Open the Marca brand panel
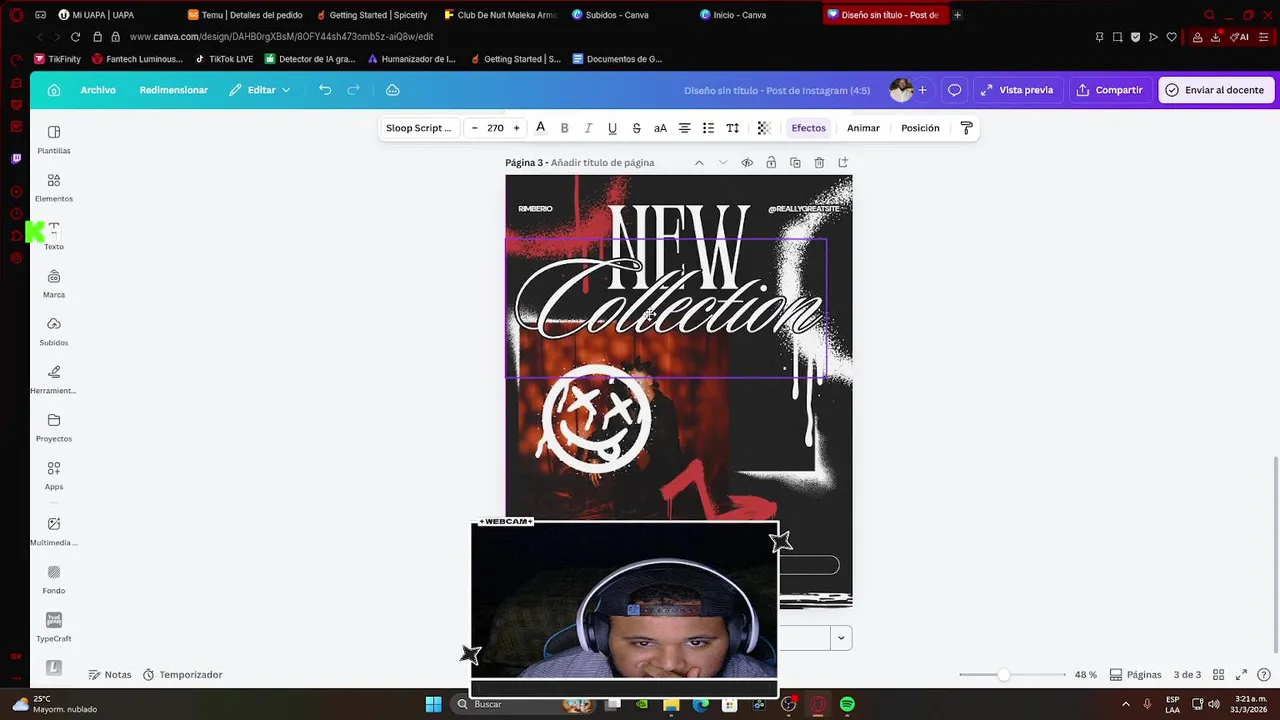 tap(54, 283)
